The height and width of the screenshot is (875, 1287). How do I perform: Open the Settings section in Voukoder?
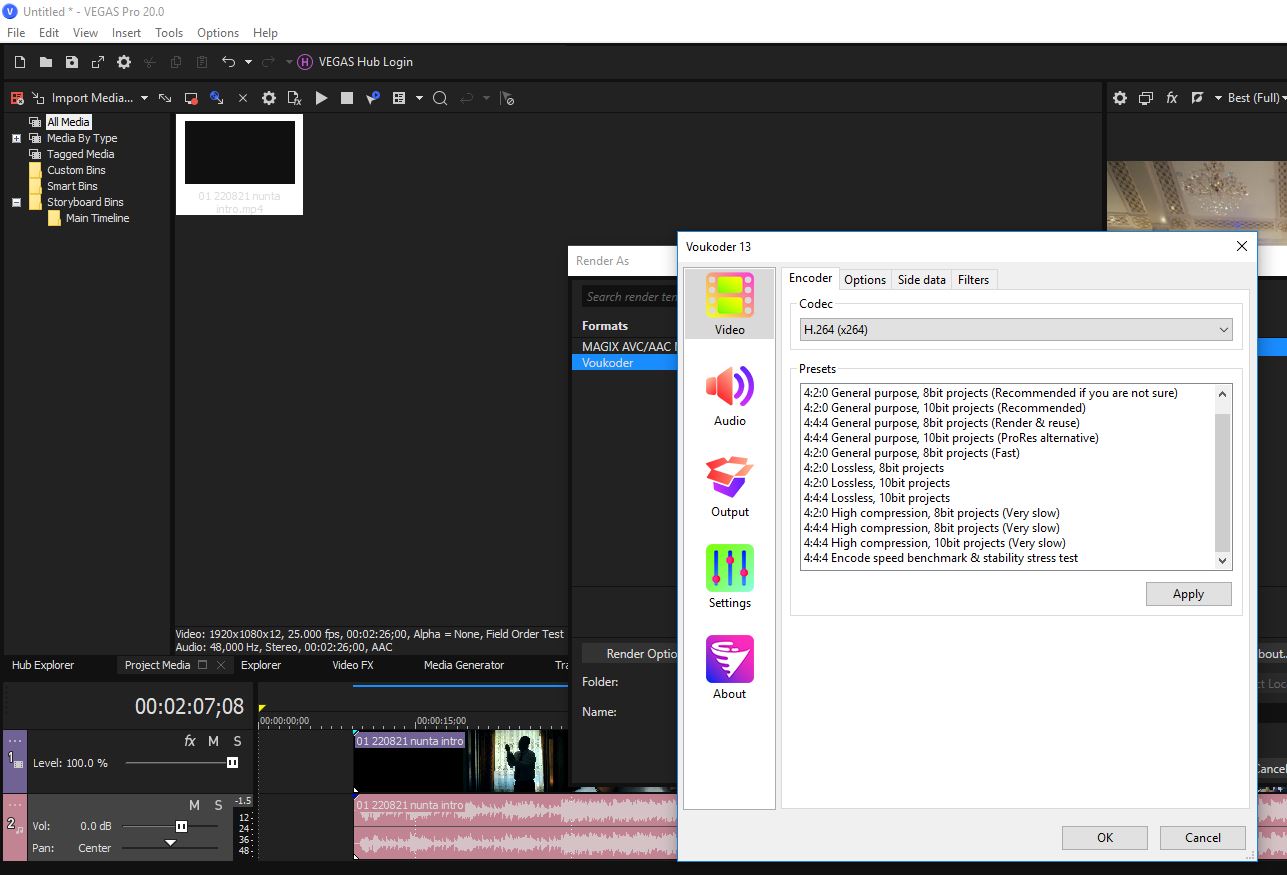729,577
